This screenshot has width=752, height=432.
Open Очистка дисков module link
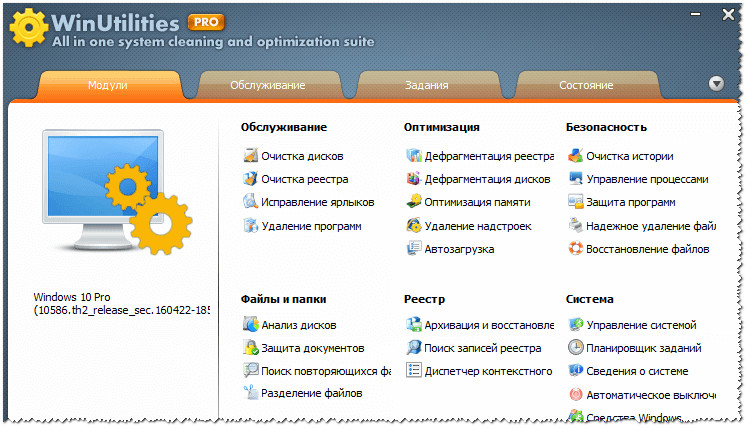(x=302, y=156)
